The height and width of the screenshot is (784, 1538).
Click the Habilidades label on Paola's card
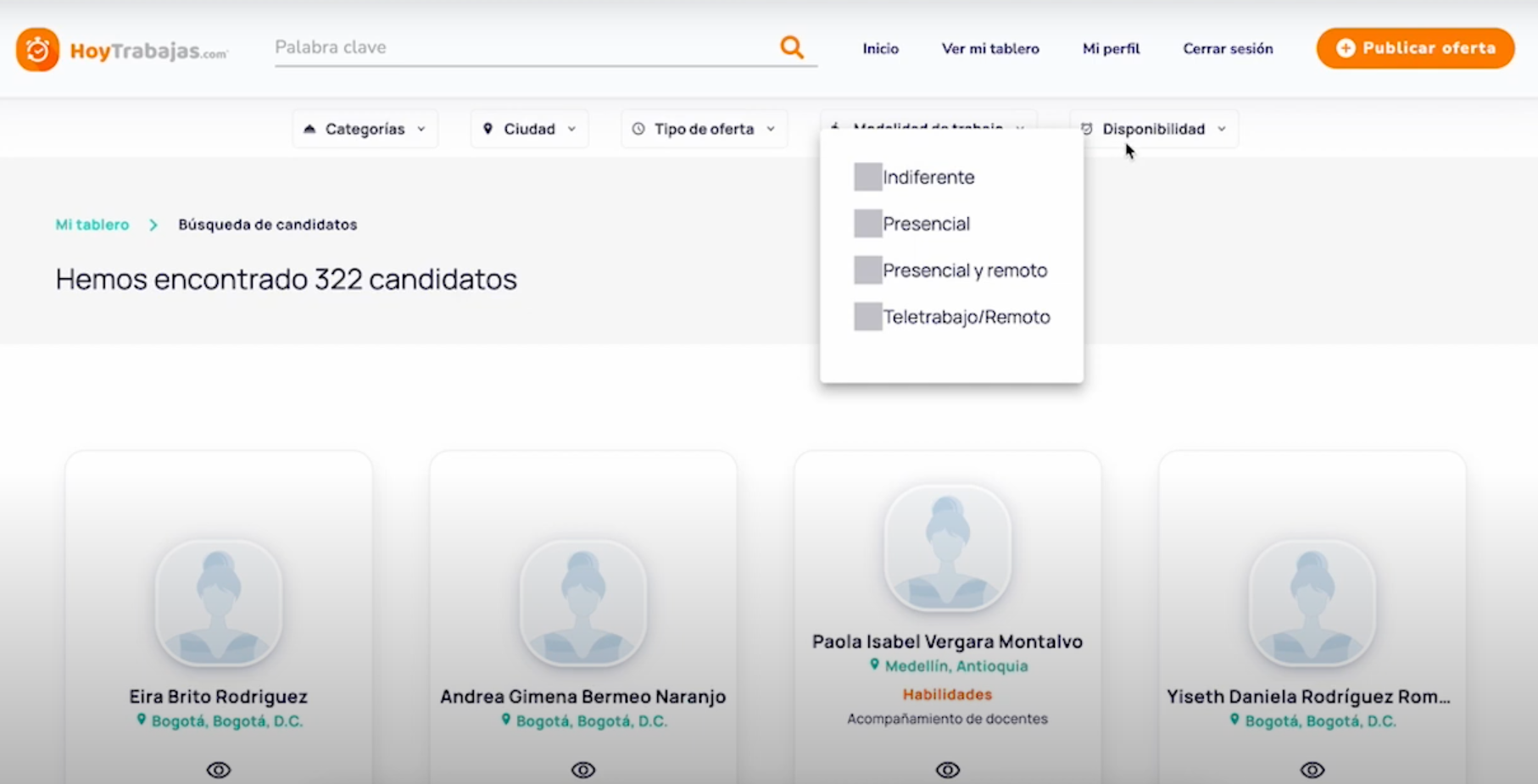point(947,694)
